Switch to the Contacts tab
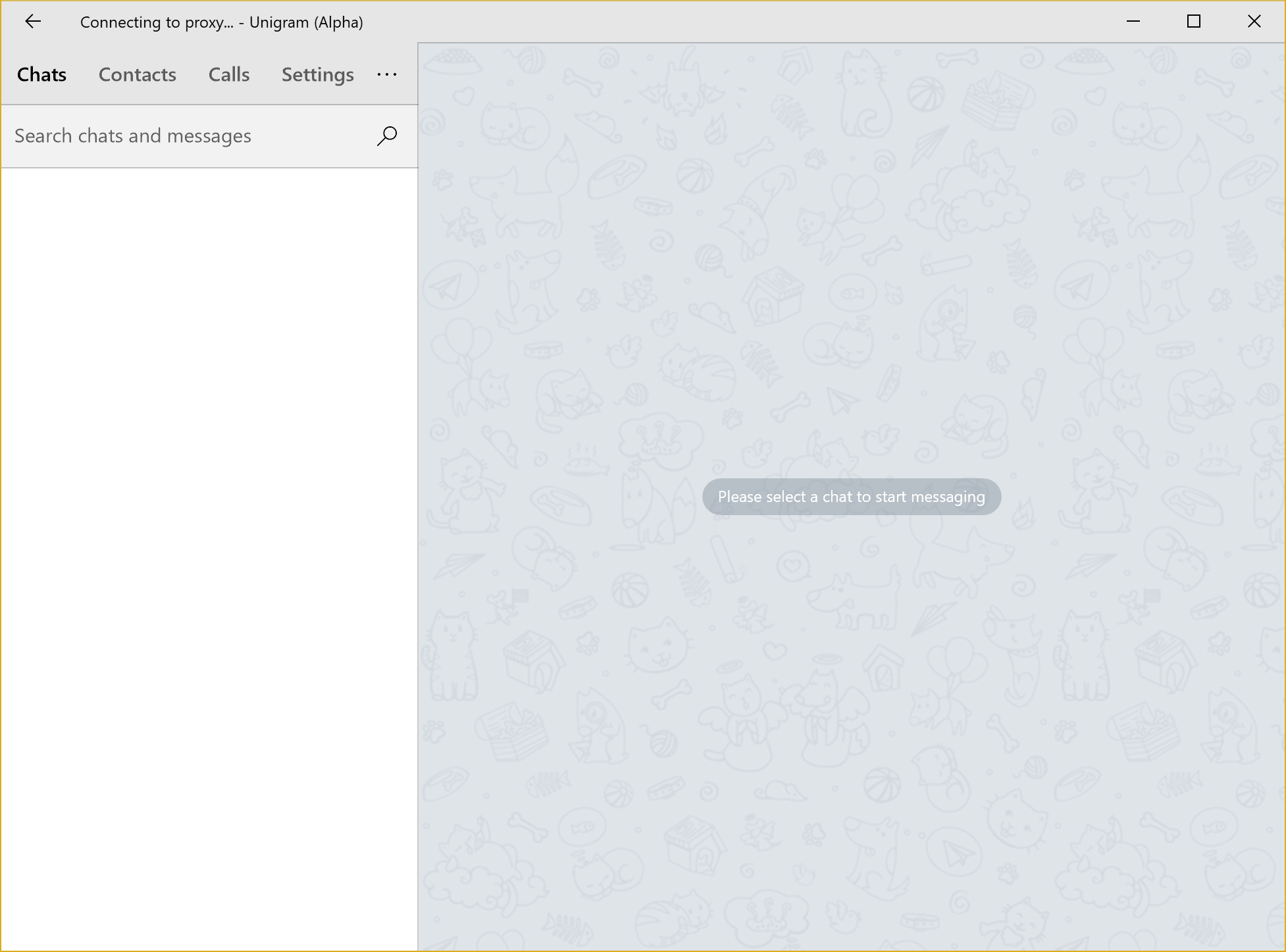The height and width of the screenshot is (952, 1286). tap(137, 74)
